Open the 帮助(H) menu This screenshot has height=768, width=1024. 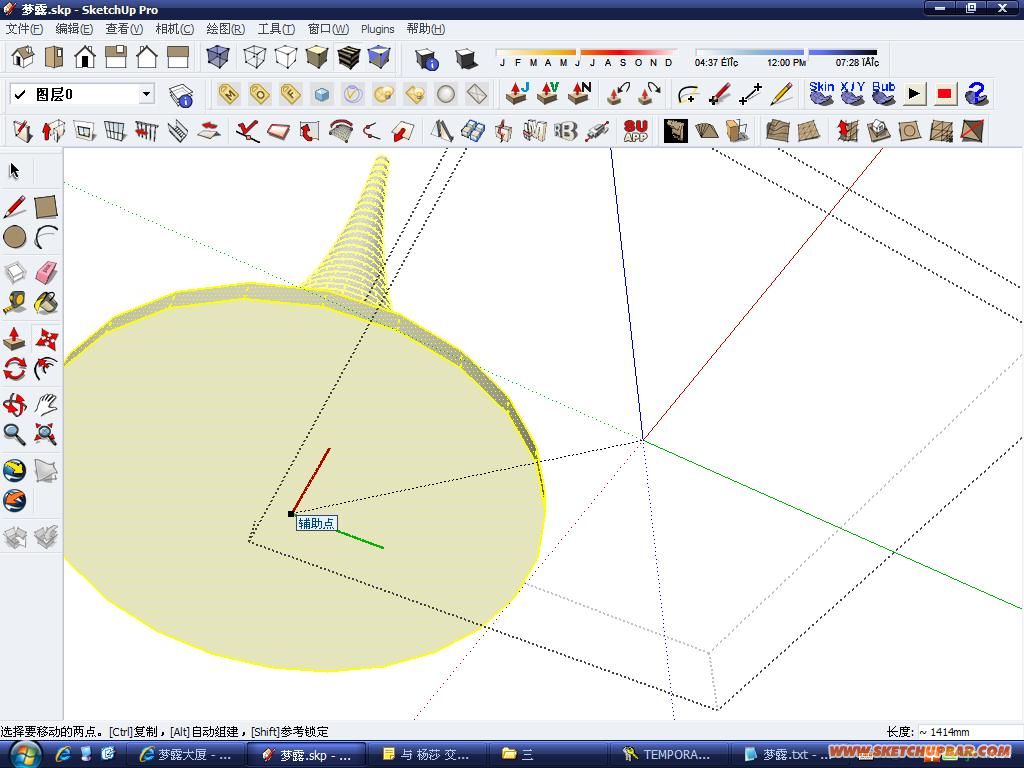click(426, 29)
